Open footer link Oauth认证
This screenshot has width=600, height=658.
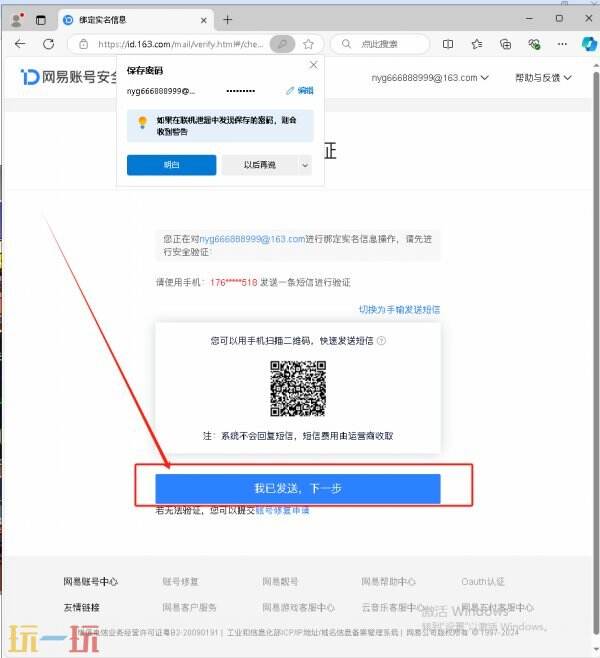tap(483, 582)
